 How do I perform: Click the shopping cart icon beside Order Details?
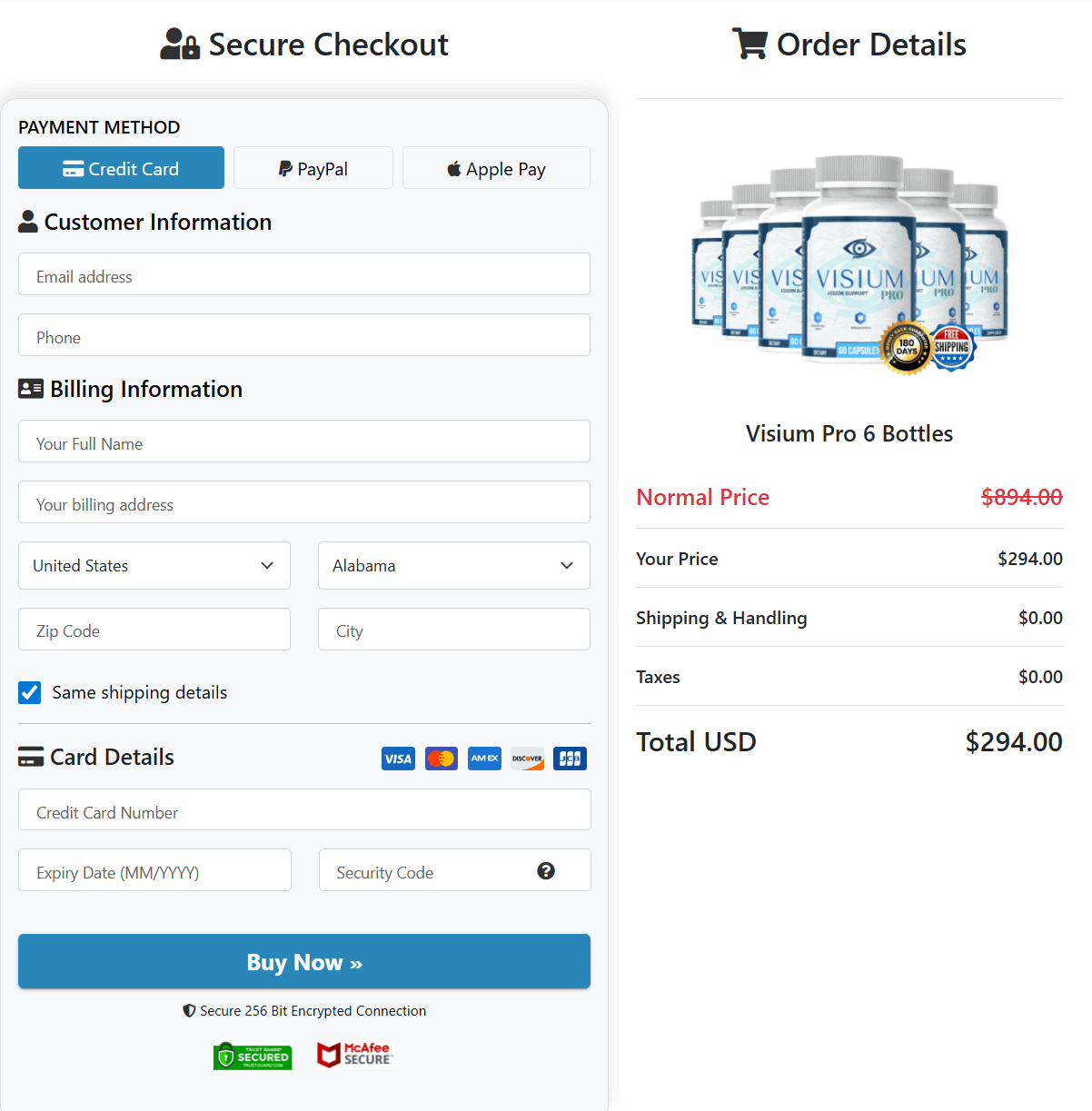click(x=749, y=43)
